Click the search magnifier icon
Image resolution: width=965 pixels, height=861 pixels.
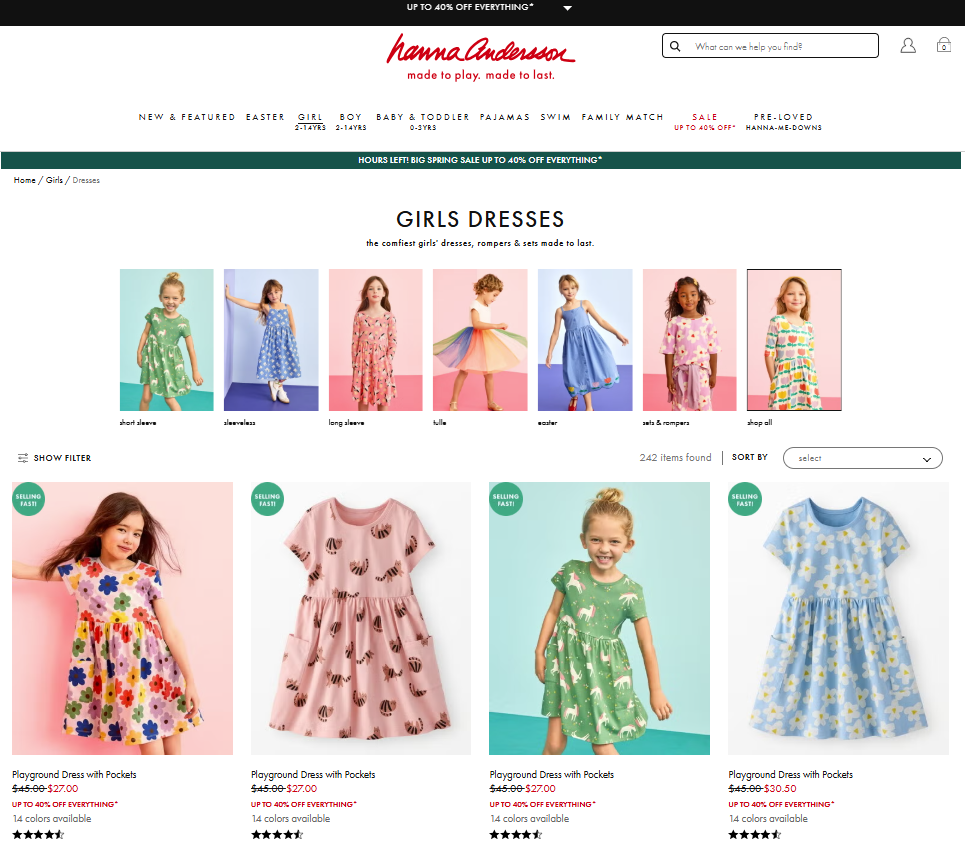click(676, 46)
